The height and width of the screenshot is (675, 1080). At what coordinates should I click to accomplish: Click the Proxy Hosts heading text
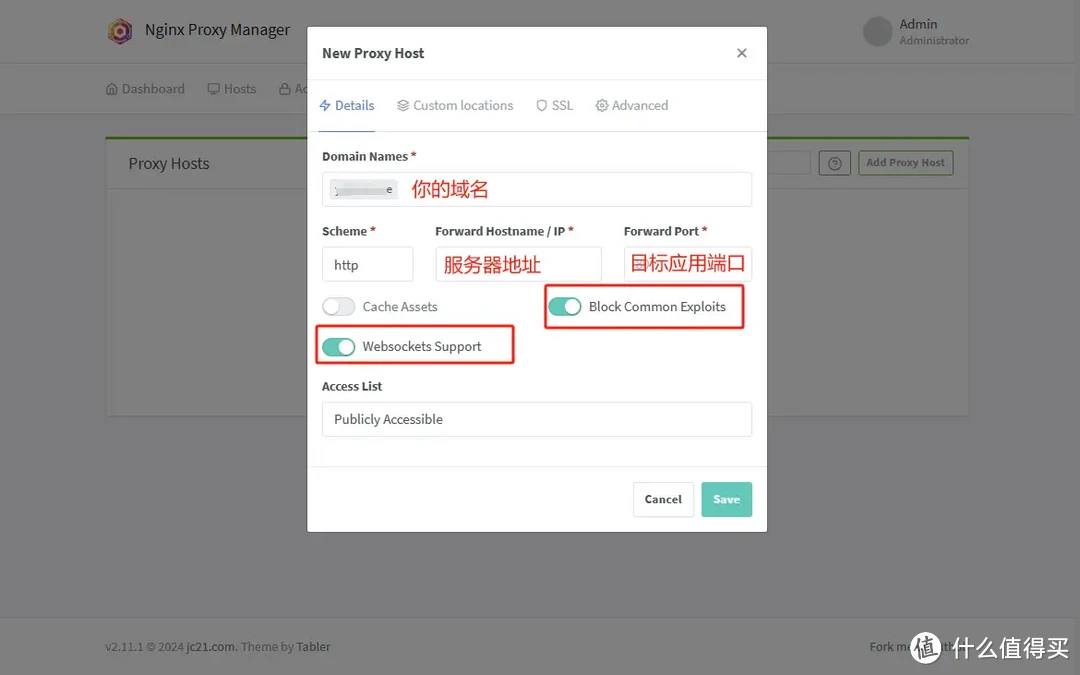(169, 164)
